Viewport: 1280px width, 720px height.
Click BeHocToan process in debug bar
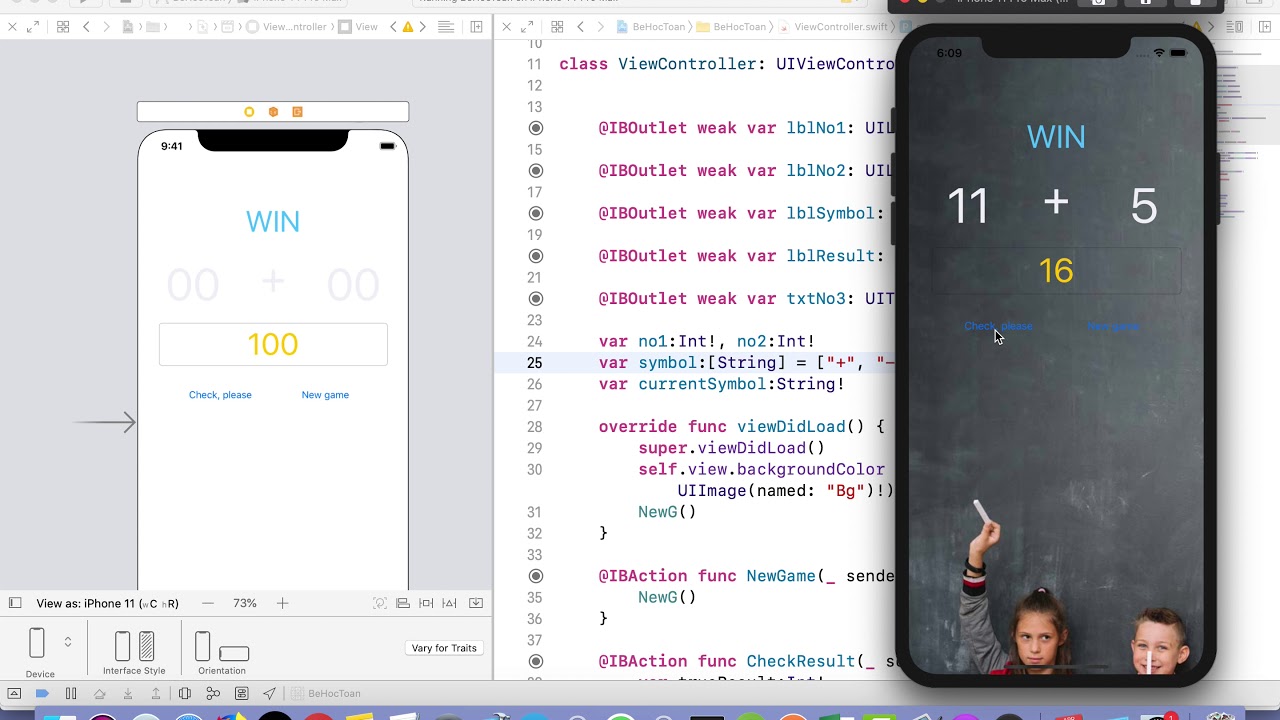[327, 693]
